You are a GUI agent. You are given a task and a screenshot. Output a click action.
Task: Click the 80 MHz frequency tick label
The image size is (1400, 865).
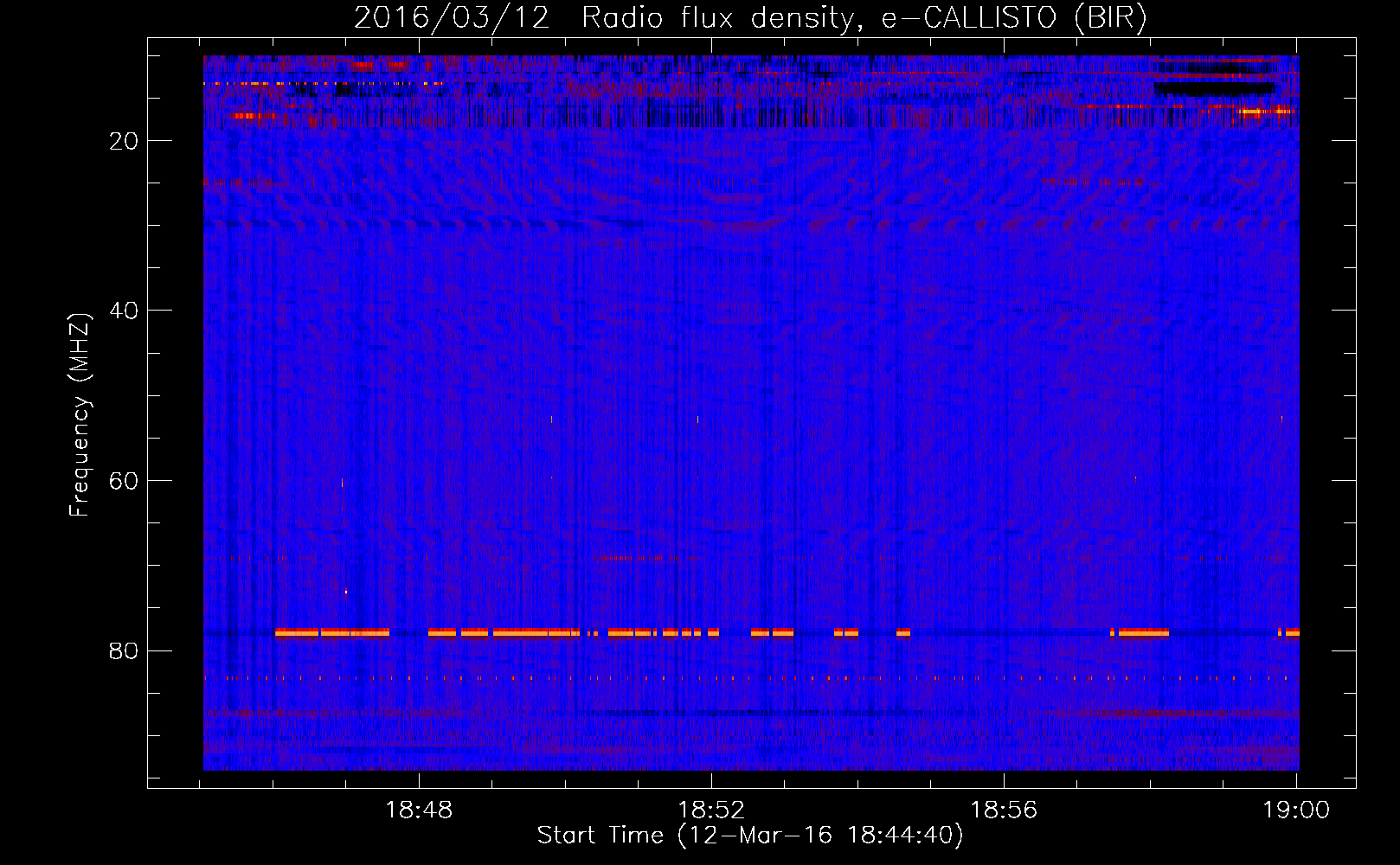click(124, 650)
